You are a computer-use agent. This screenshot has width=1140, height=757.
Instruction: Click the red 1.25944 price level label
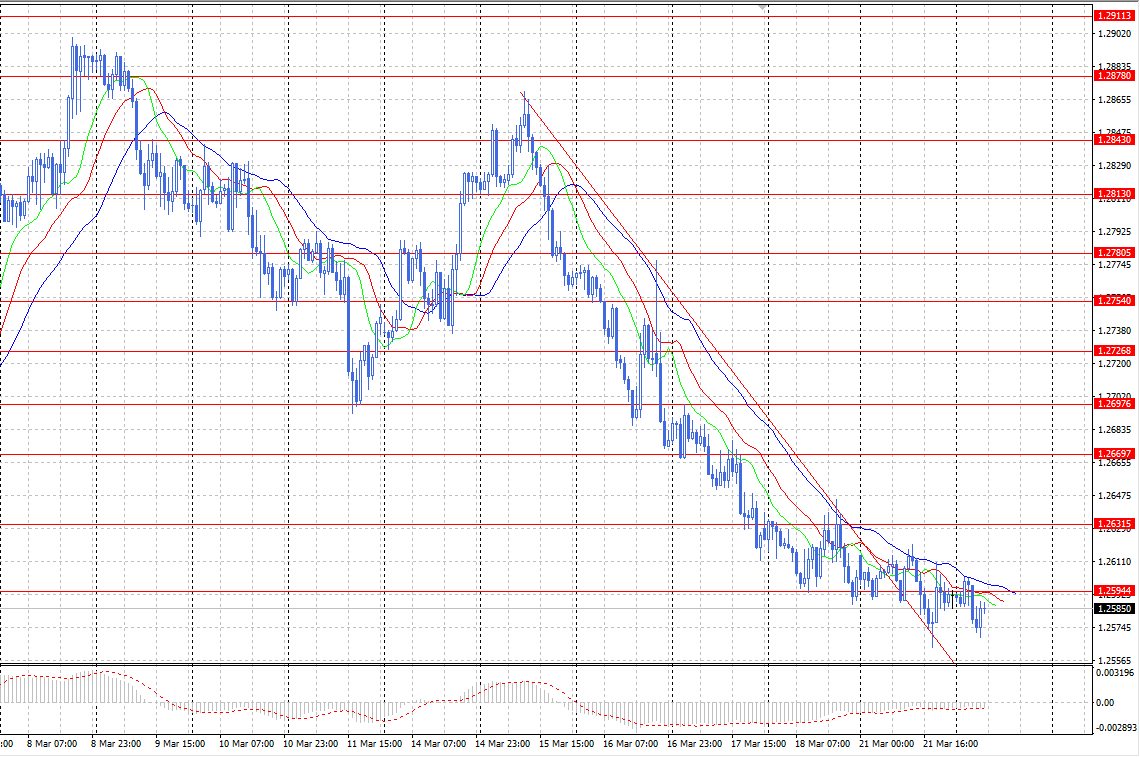[1114, 591]
